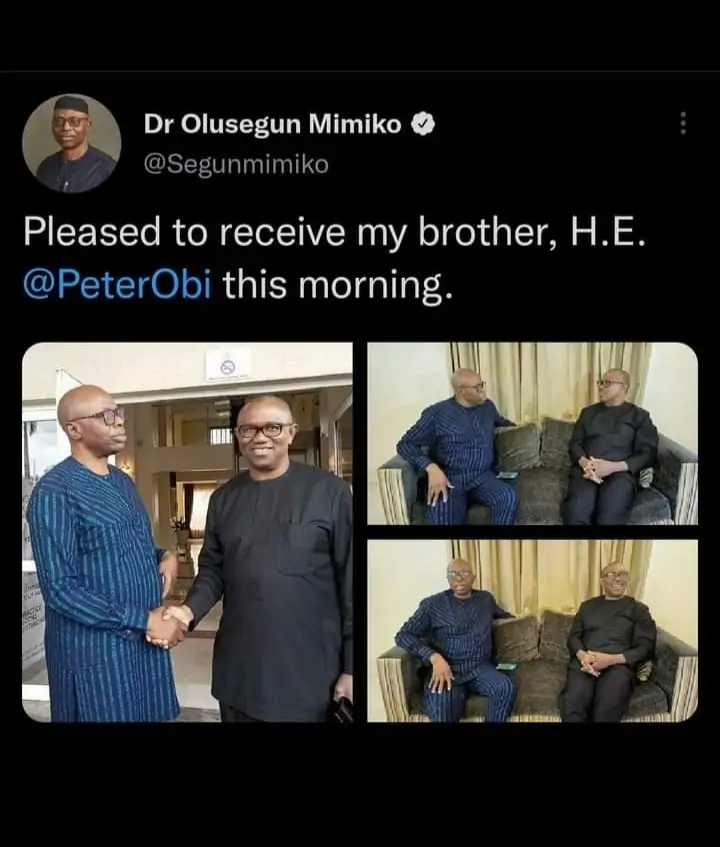Open Dr Olusegun Mimiko's profile avatar
This screenshot has height=847, width=720.
(x=71, y=143)
